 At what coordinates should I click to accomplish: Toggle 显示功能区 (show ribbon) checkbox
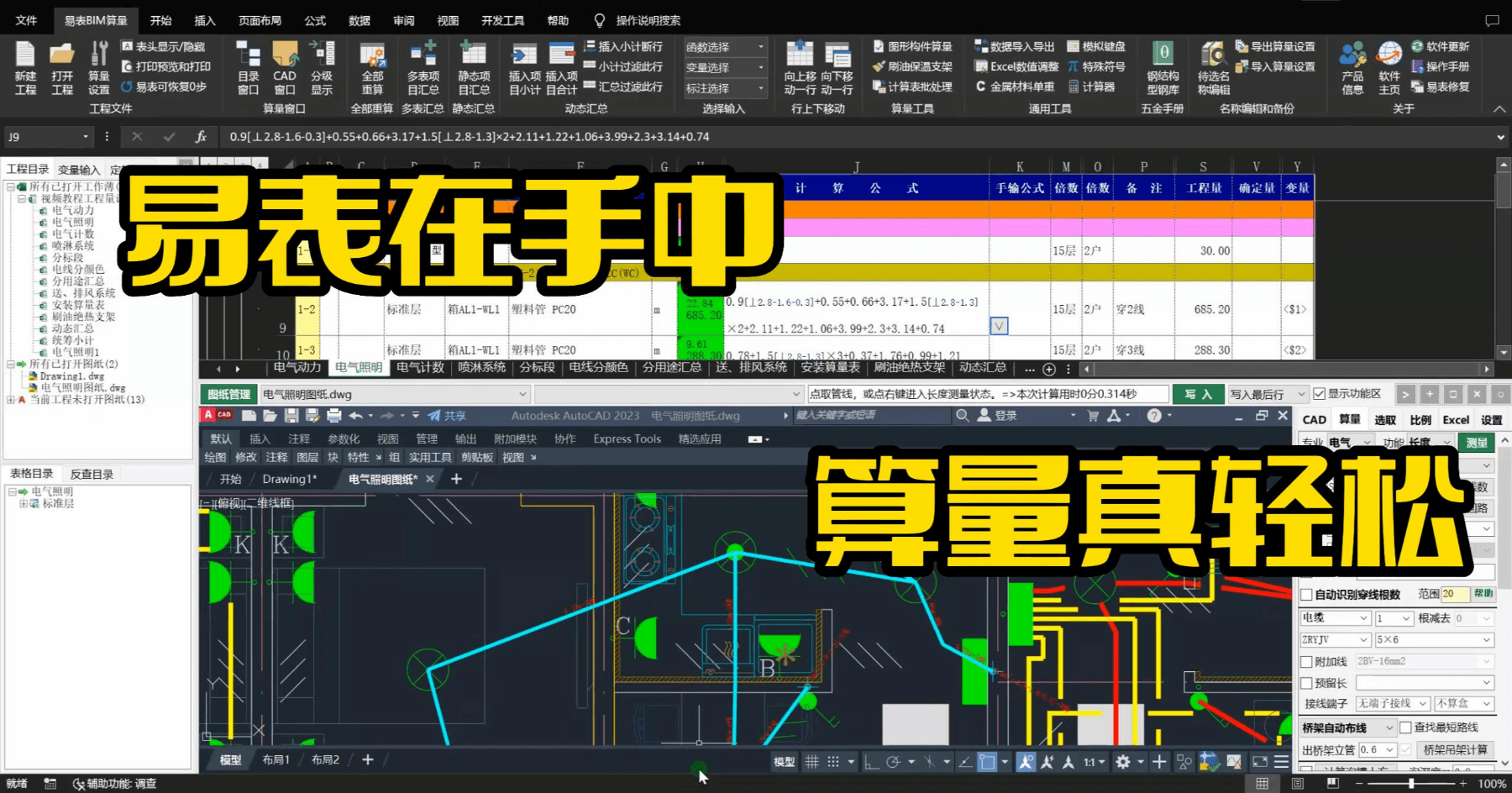(1320, 394)
